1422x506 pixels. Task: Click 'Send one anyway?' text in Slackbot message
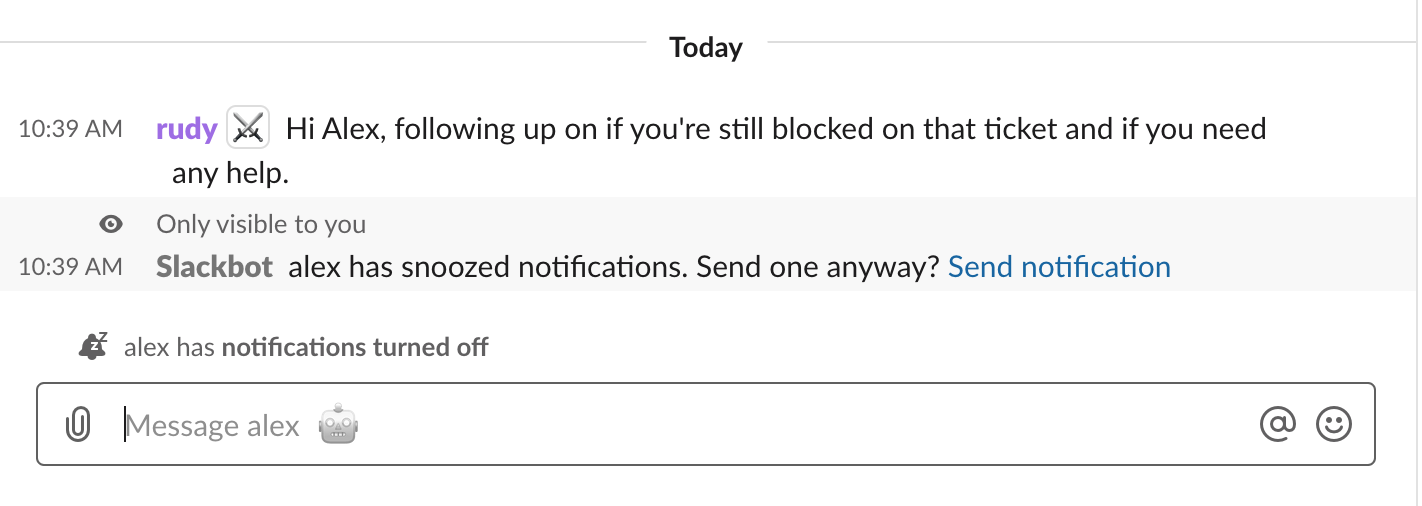[818, 267]
